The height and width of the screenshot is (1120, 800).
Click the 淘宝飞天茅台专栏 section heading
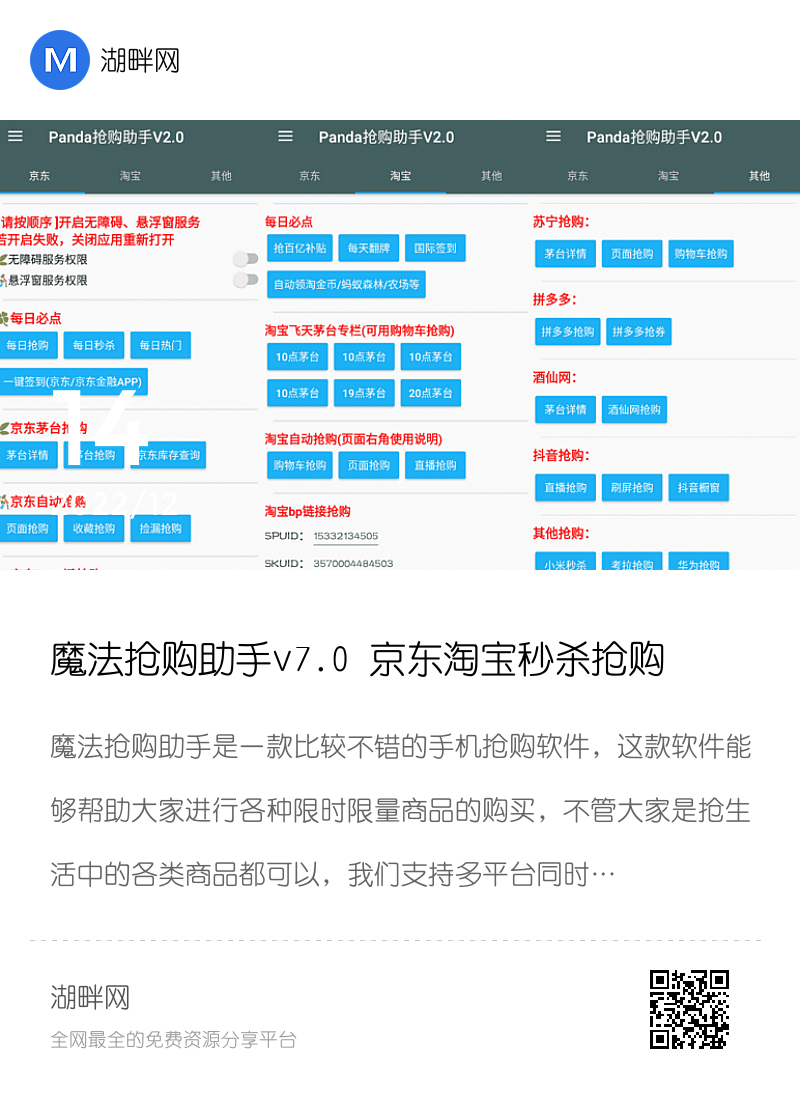click(359, 330)
